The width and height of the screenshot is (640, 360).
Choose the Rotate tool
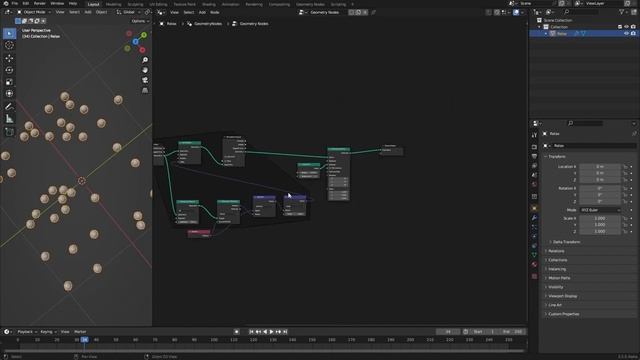coord(9,70)
